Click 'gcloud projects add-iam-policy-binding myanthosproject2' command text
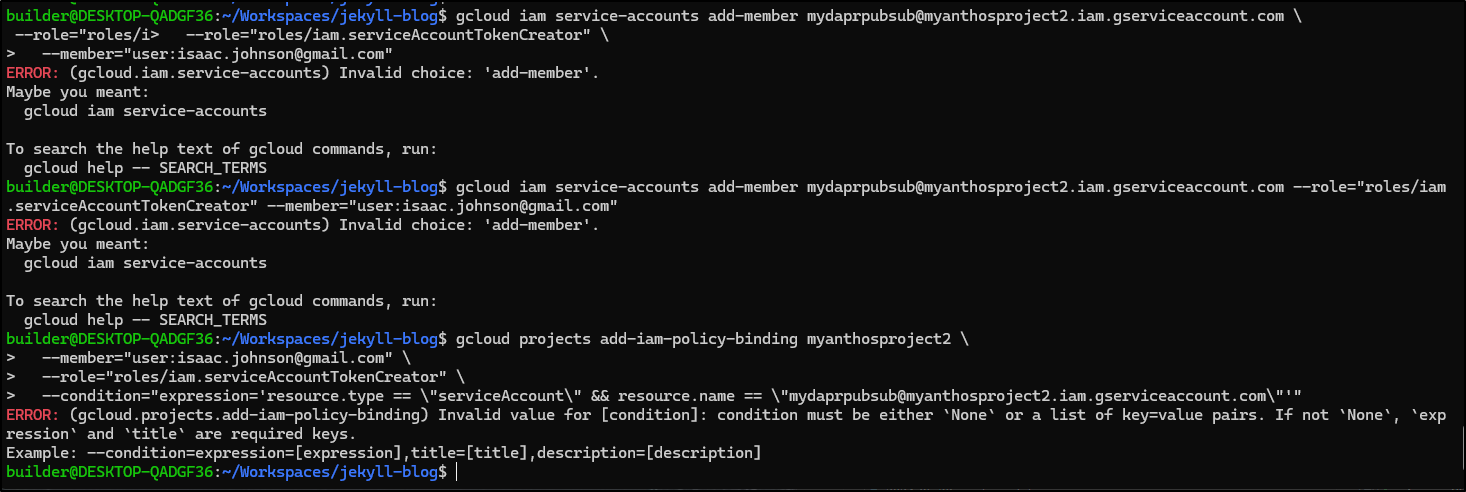The width and height of the screenshot is (1466, 492). tap(703, 339)
